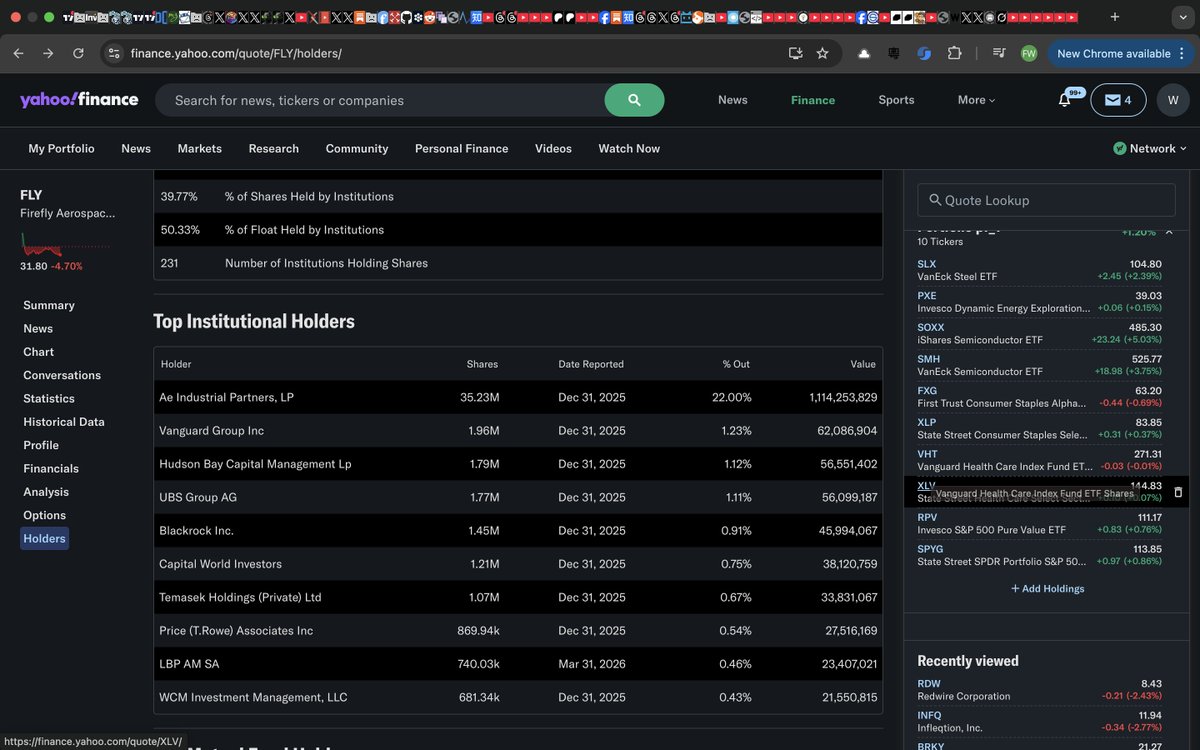Open the media control playlist icon
The image size is (1200, 750).
998,53
